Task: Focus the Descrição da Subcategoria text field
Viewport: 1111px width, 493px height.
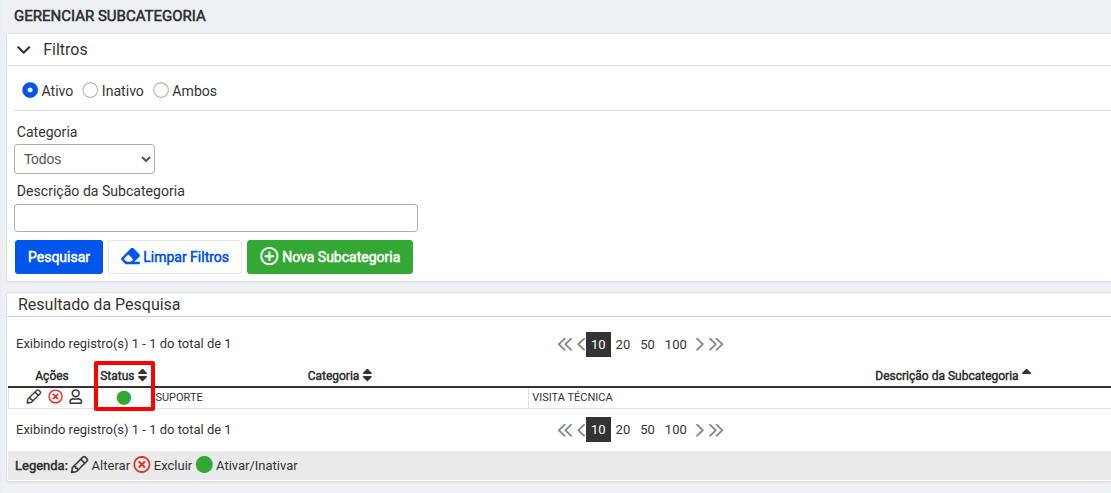Action: (x=216, y=218)
